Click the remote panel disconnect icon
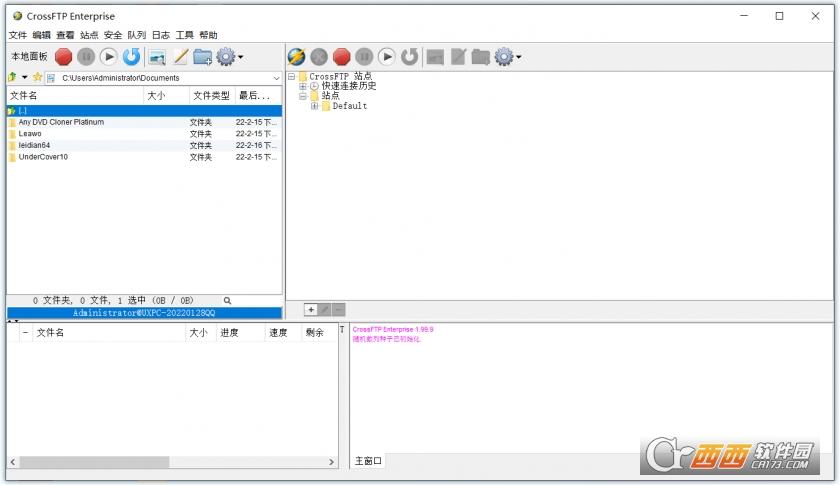Viewport: 840px width, 485px height. point(319,56)
